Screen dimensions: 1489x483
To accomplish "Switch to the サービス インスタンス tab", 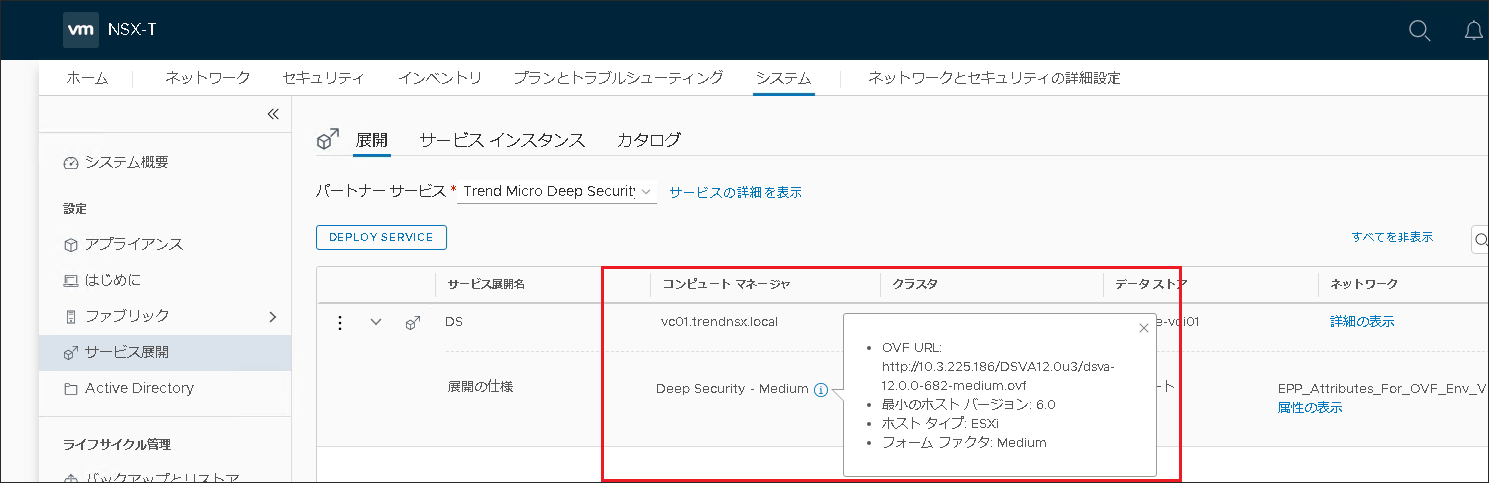I will point(502,140).
